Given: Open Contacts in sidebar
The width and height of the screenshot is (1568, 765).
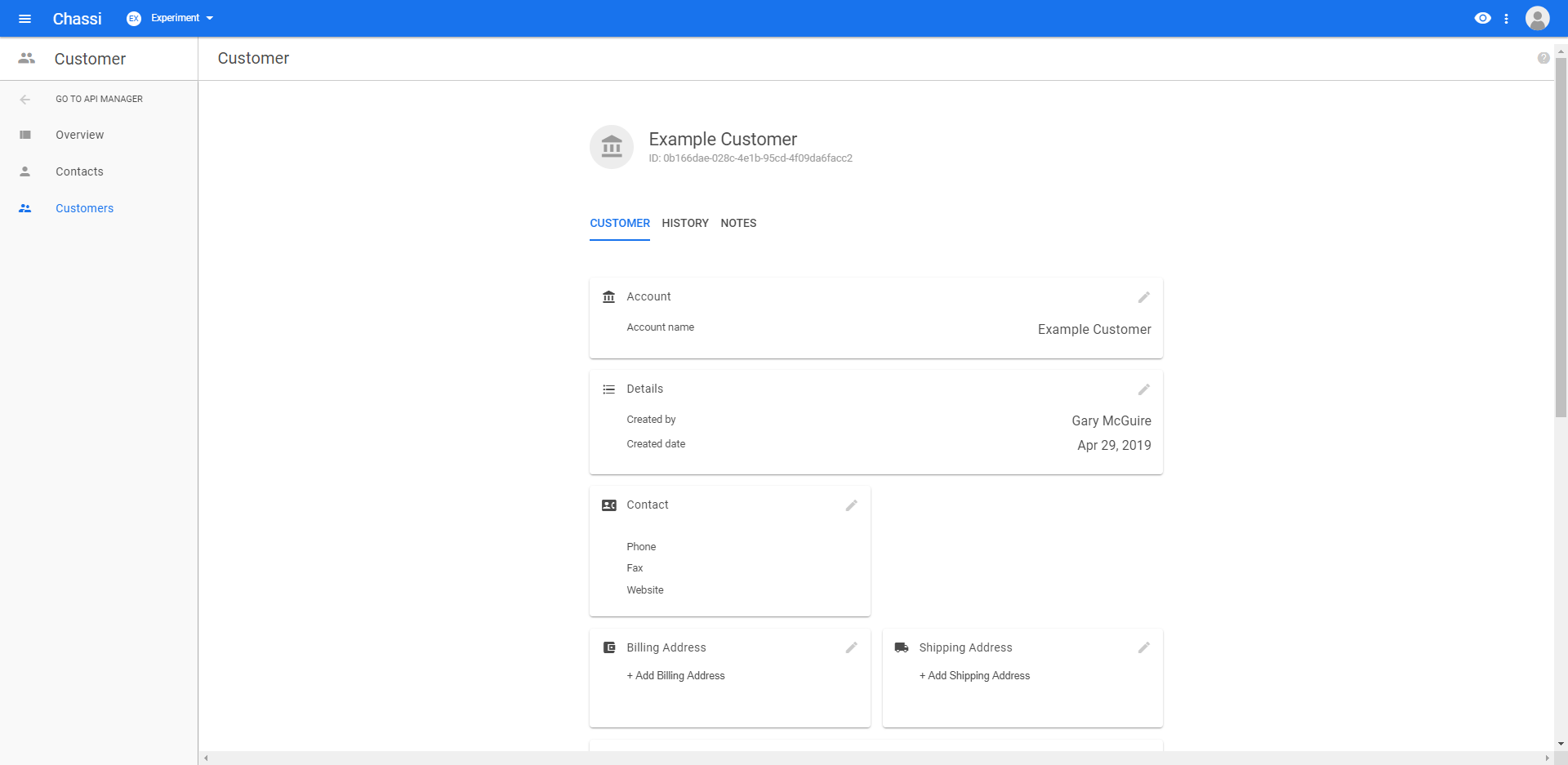Looking at the screenshot, I should click(x=79, y=171).
